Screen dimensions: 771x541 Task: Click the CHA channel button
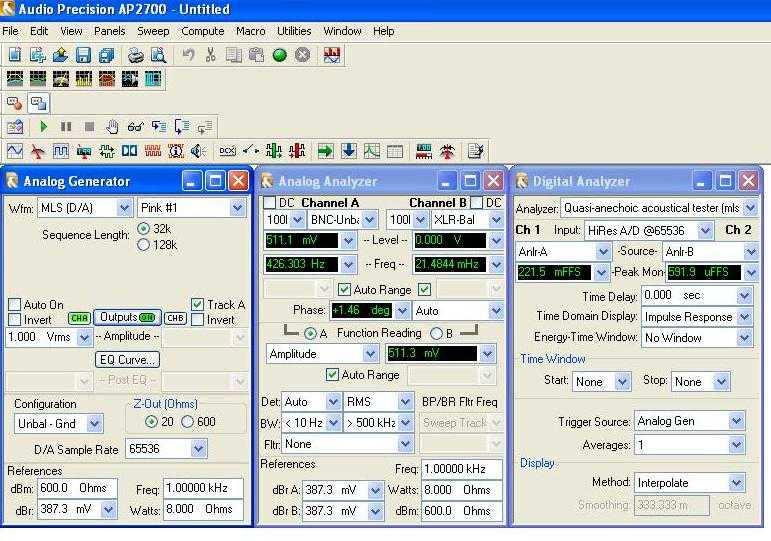(79, 318)
